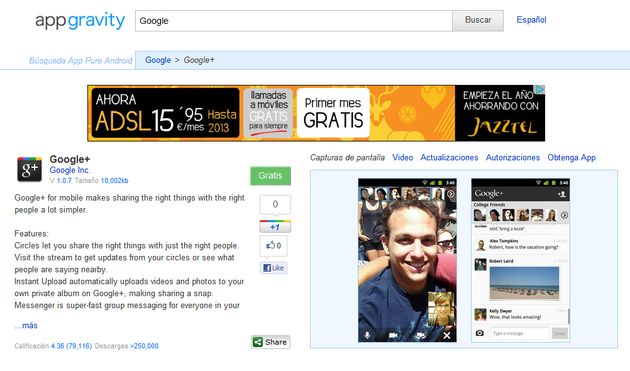Viewport: 630px width, 371px height.
Task: Expand description with ...más link
Action: coord(26,325)
